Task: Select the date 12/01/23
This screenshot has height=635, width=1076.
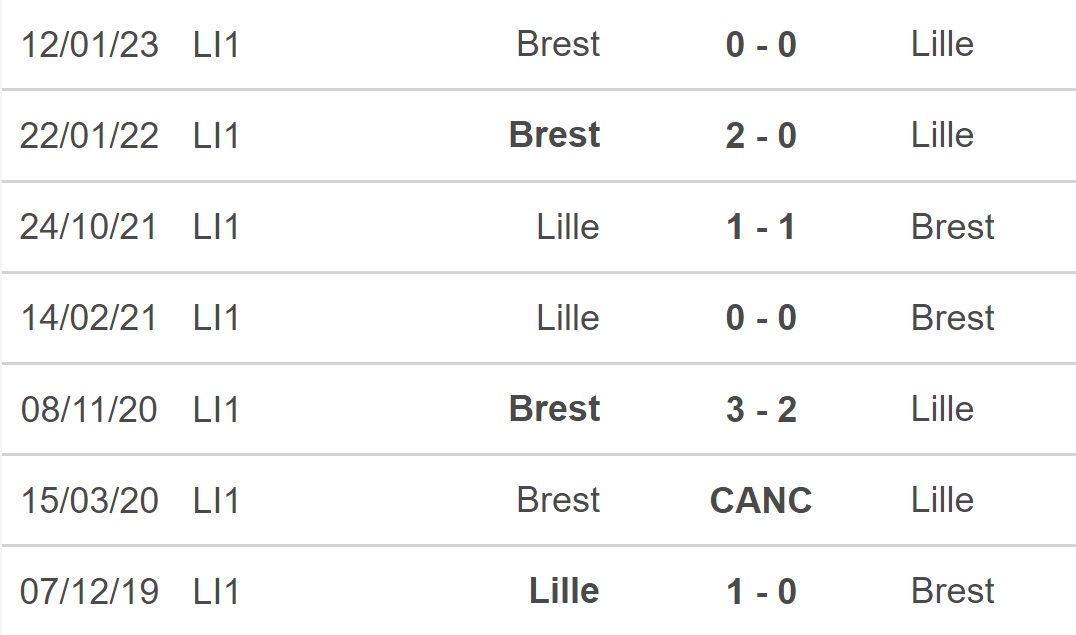Action: click(89, 45)
